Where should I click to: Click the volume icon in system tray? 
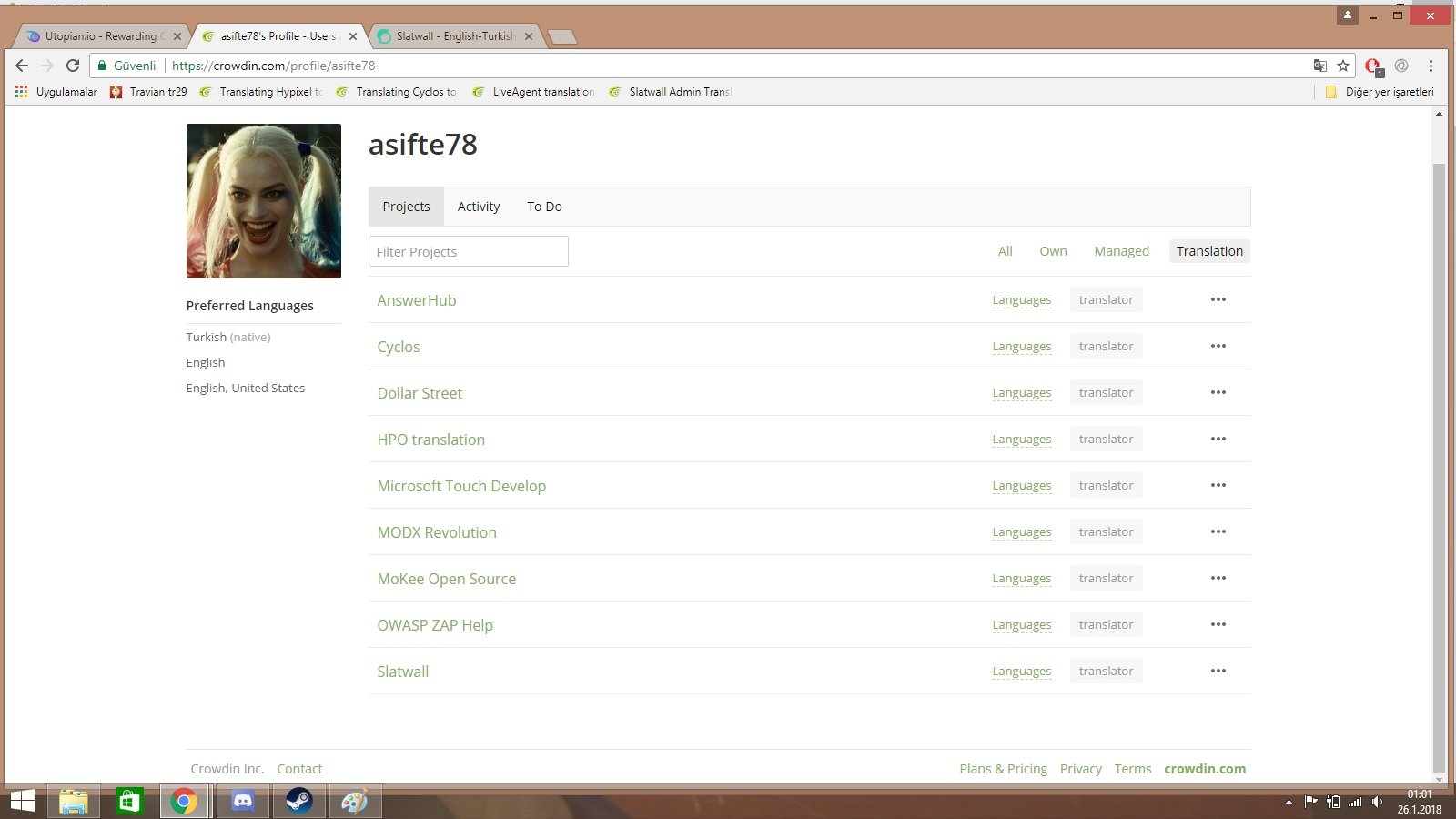point(1378,802)
